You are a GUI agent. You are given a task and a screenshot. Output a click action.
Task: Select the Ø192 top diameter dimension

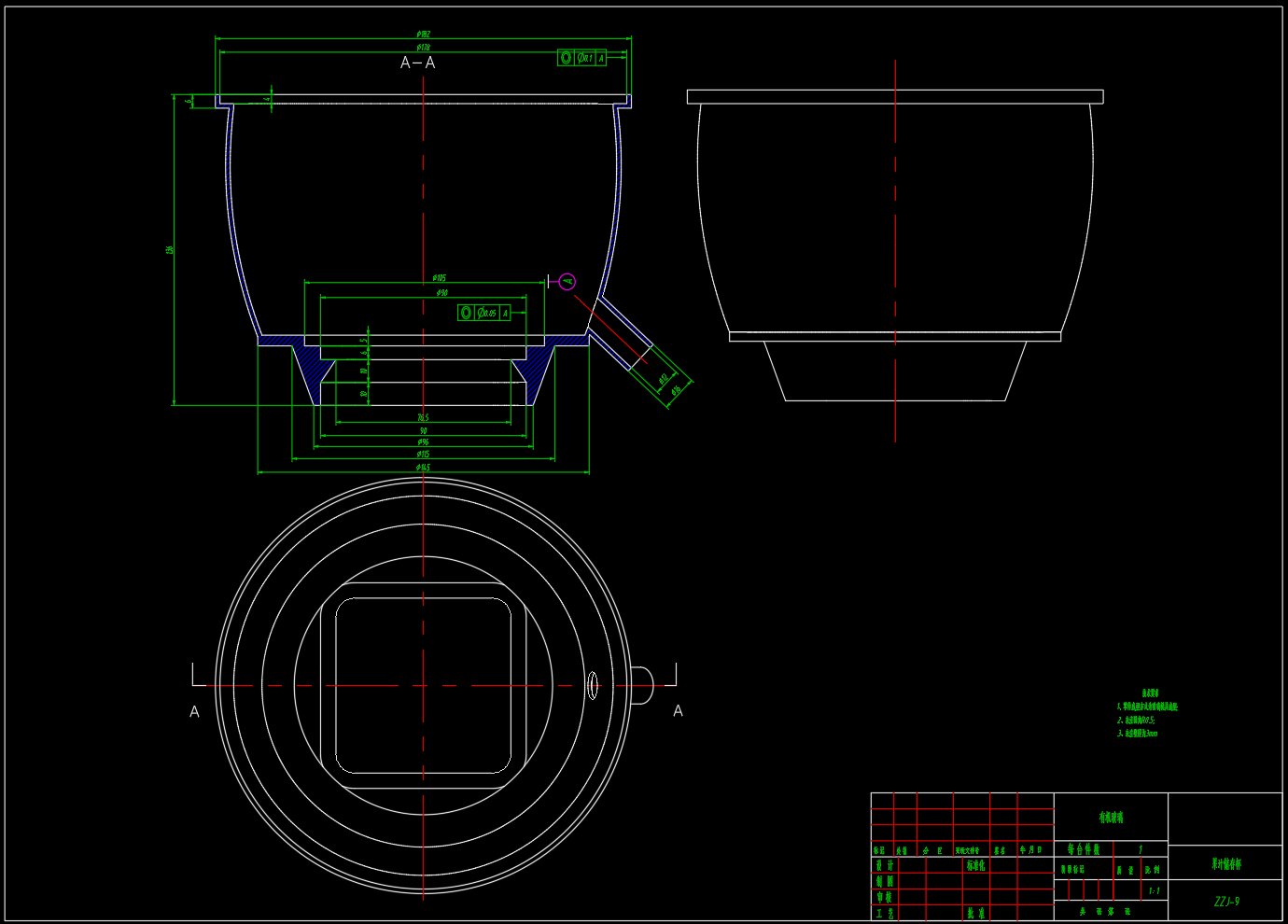(x=423, y=35)
